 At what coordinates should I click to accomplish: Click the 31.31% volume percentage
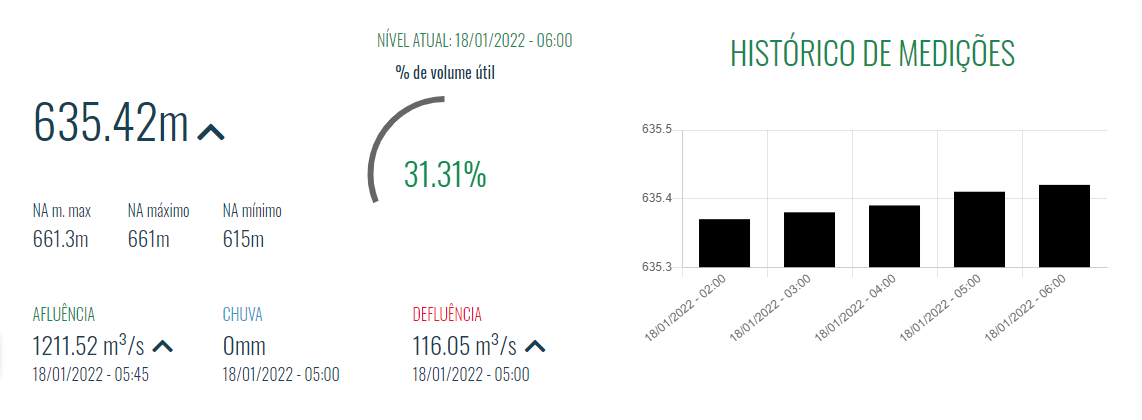[x=445, y=175]
